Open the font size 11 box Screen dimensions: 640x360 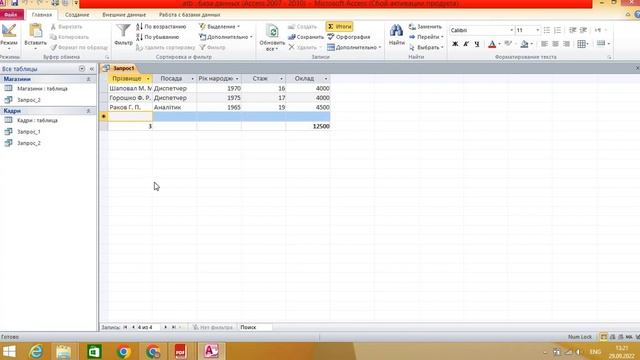click(527, 30)
